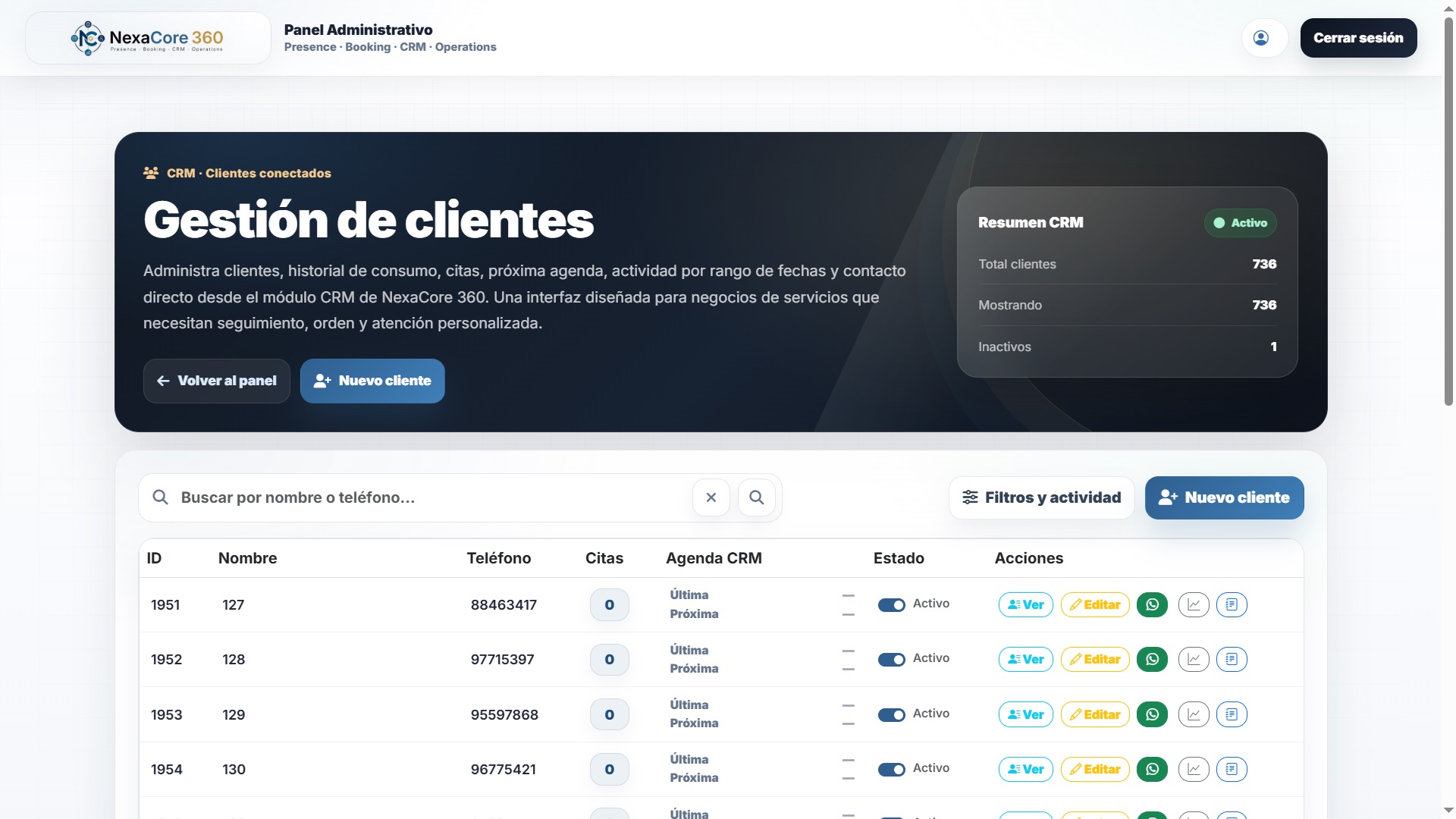Expand Filtros y actividad panel
This screenshot has width=1456, height=819.
(1042, 497)
